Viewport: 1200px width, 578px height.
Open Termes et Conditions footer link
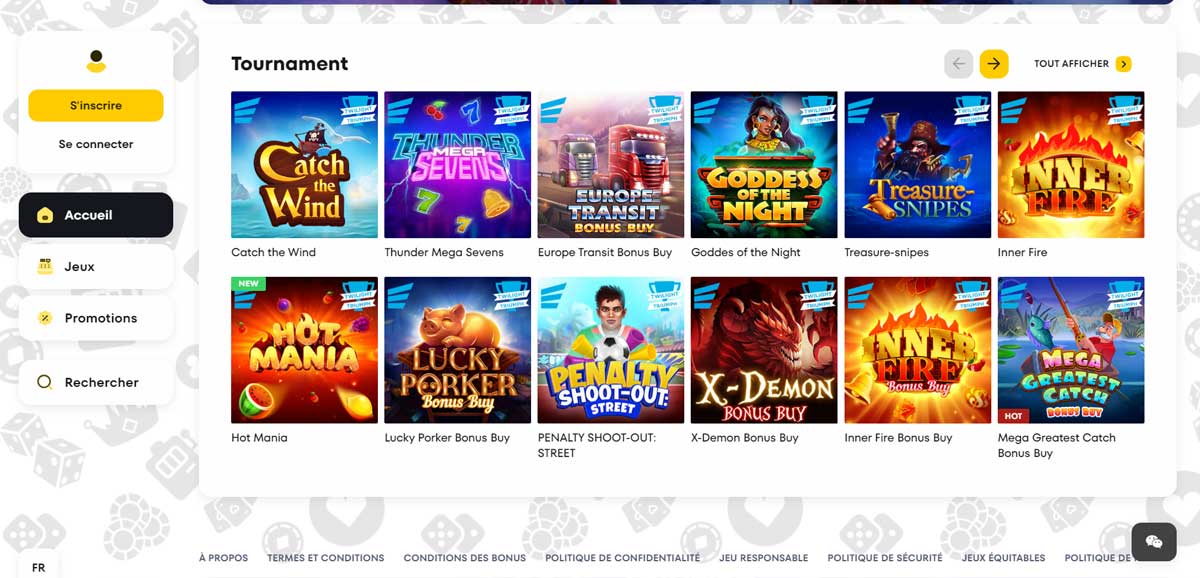coord(326,558)
